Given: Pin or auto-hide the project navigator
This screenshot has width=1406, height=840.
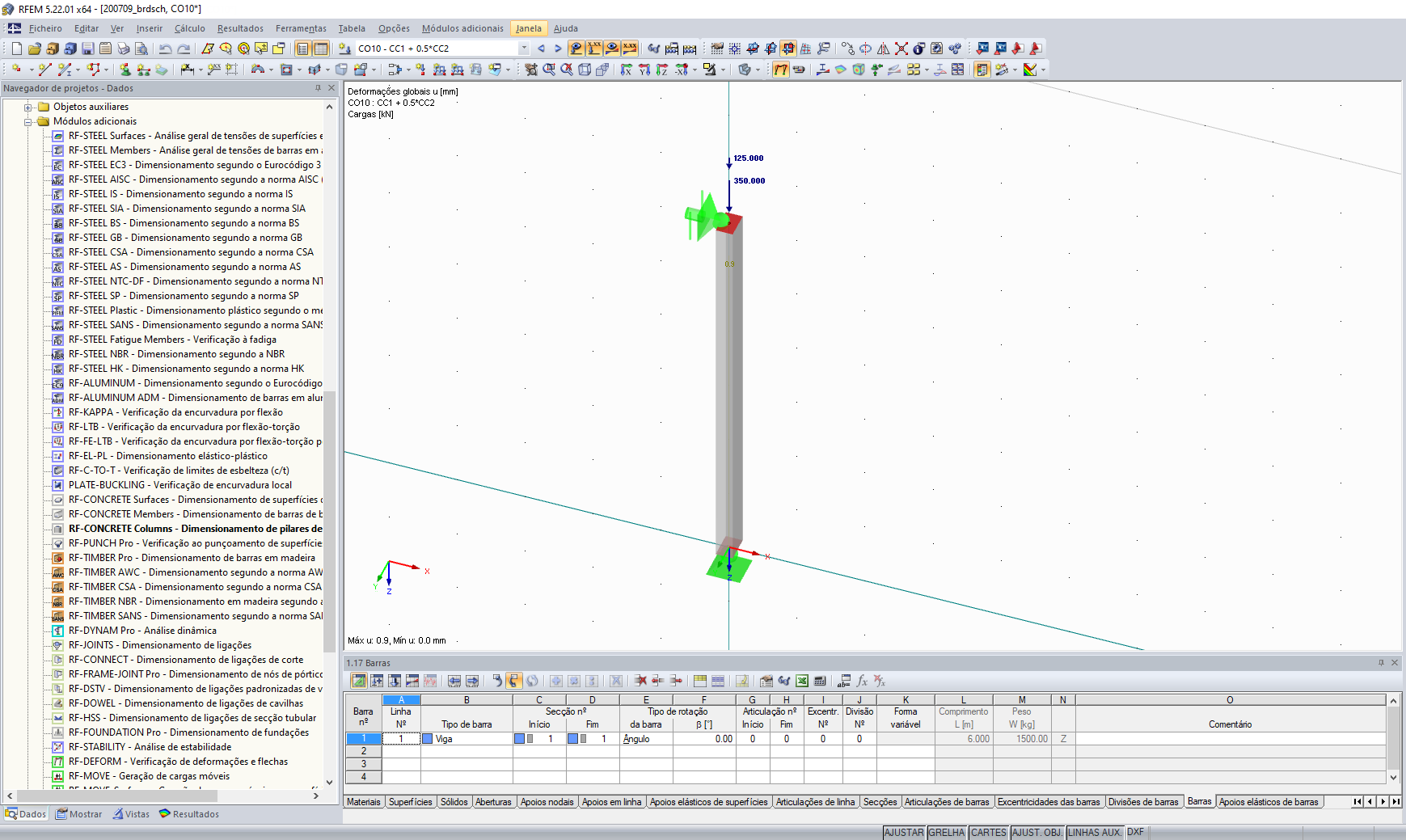Looking at the screenshot, I should click(x=318, y=88).
